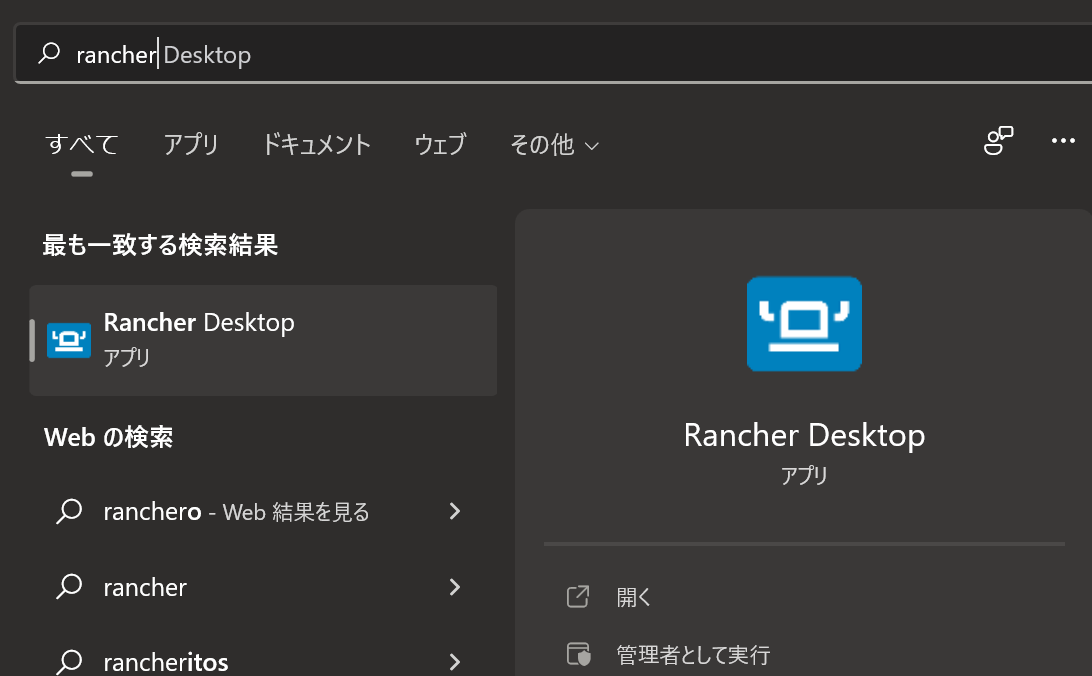Click the rancher Desktop search input field
Screen dimensions: 1092x676
(554, 54)
